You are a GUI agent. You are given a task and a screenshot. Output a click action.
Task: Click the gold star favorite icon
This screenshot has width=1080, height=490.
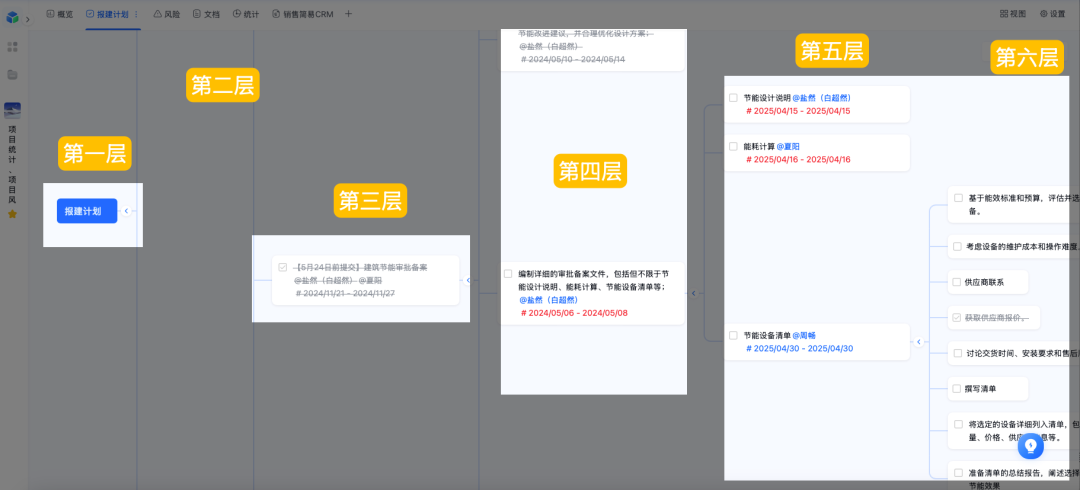click(13, 213)
